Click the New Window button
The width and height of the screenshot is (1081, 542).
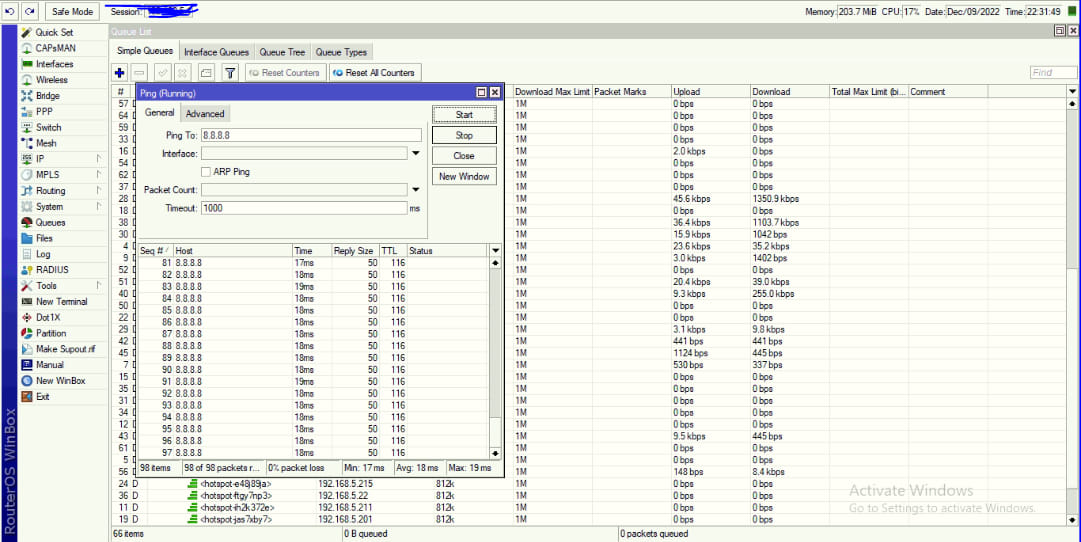click(x=464, y=177)
